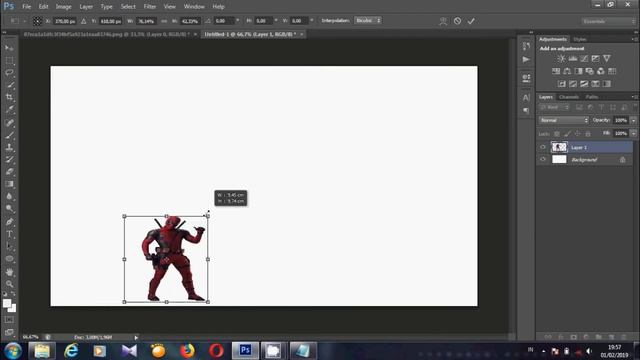
Task: Select the Clone Stamp tool
Action: (9, 147)
